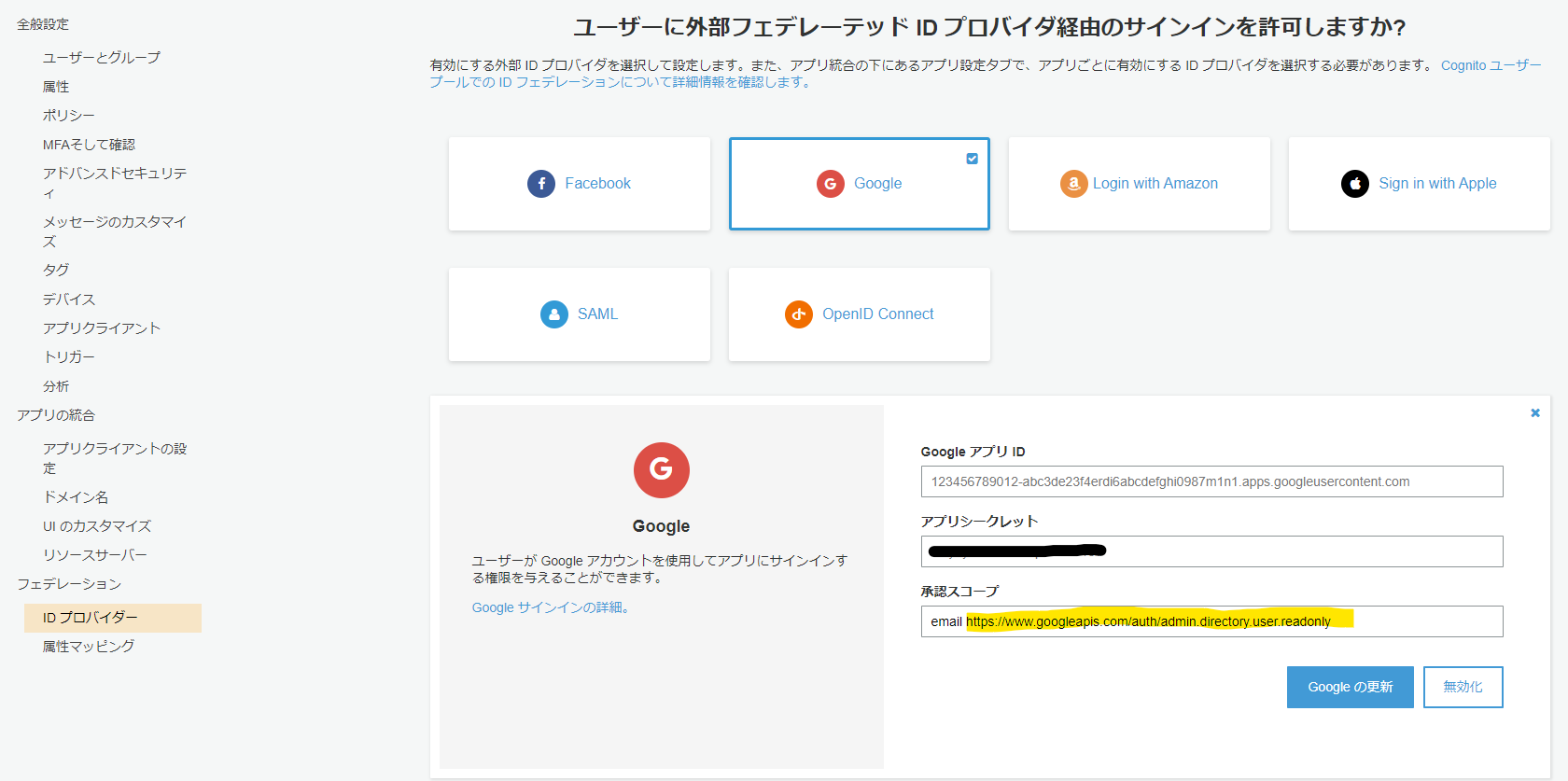This screenshot has height=781, width=1568.
Task: Click the Apple logo icon
Action: click(1355, 184)
